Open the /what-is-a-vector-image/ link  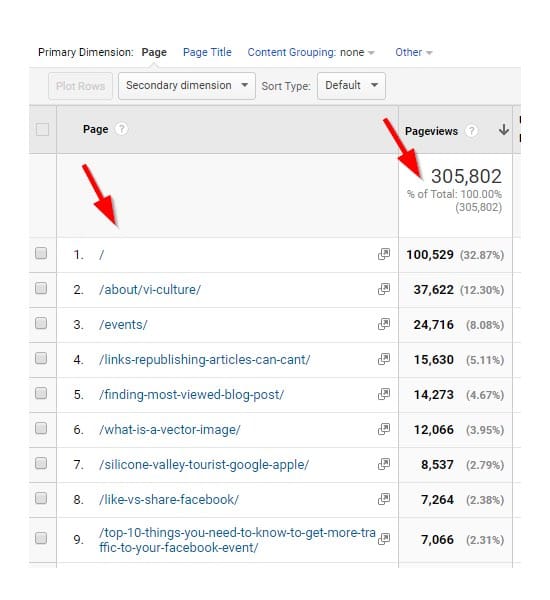(170, 430)
